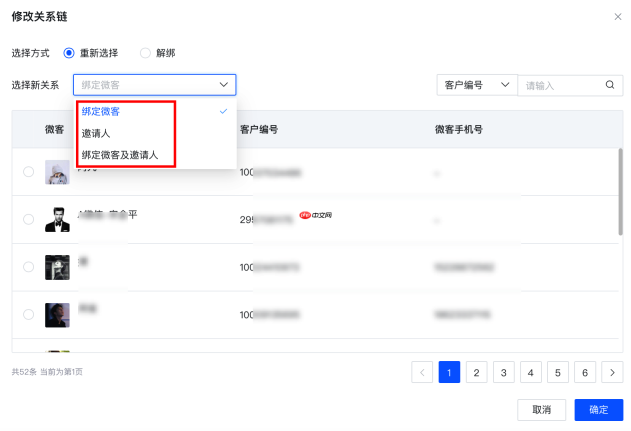
Task: Click the table's vertical scrollbar
Action: click(x=621, y=192)
